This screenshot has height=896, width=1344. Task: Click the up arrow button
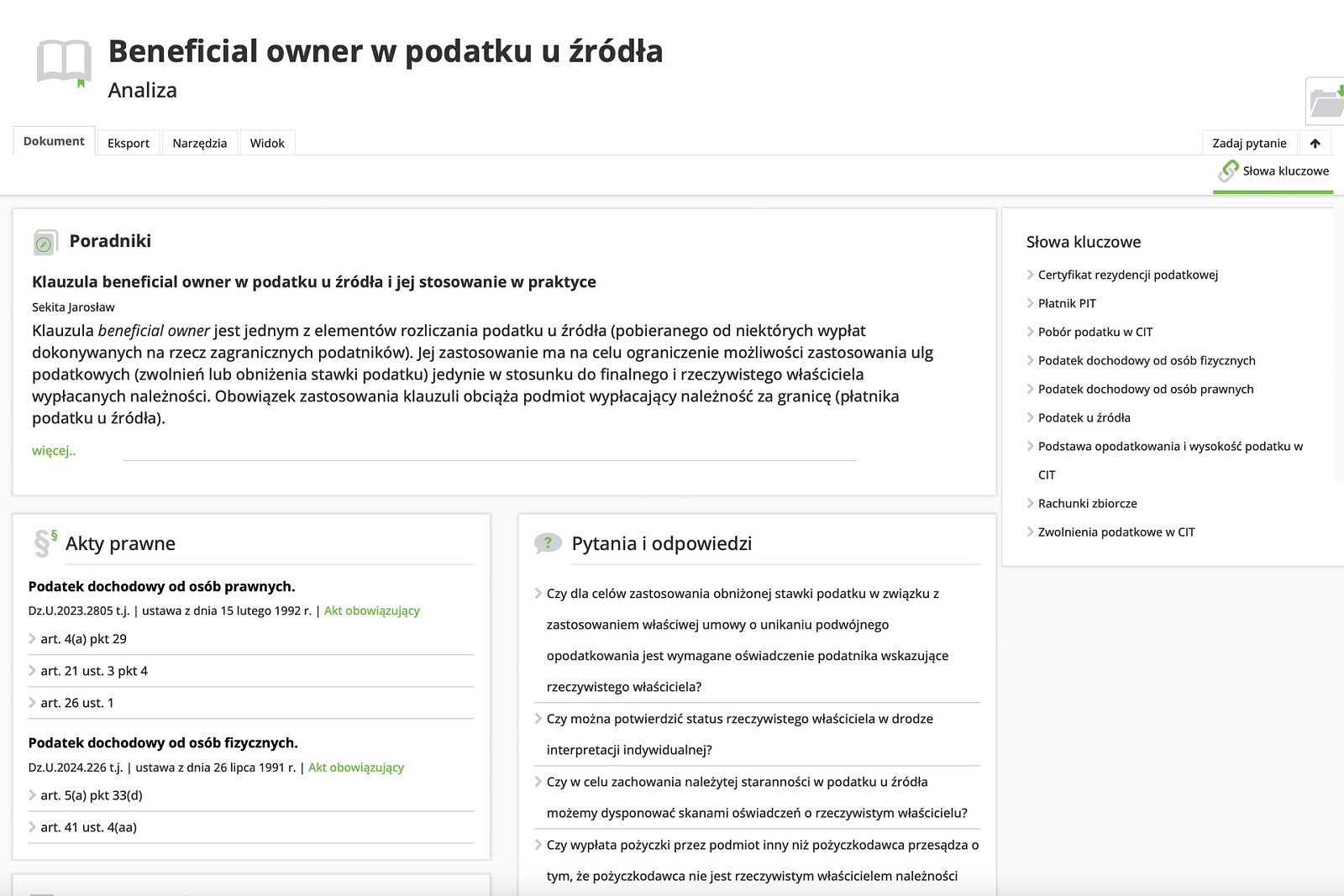pos(1315,144)
